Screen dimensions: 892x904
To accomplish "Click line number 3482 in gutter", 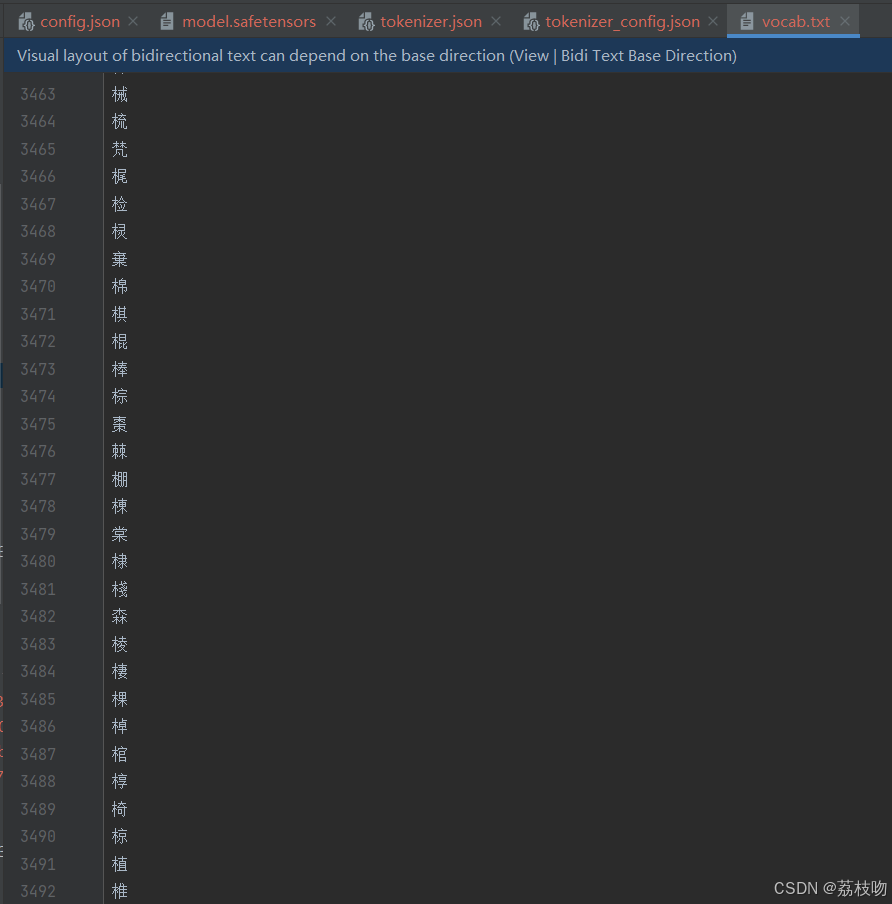I will (38, 617).
